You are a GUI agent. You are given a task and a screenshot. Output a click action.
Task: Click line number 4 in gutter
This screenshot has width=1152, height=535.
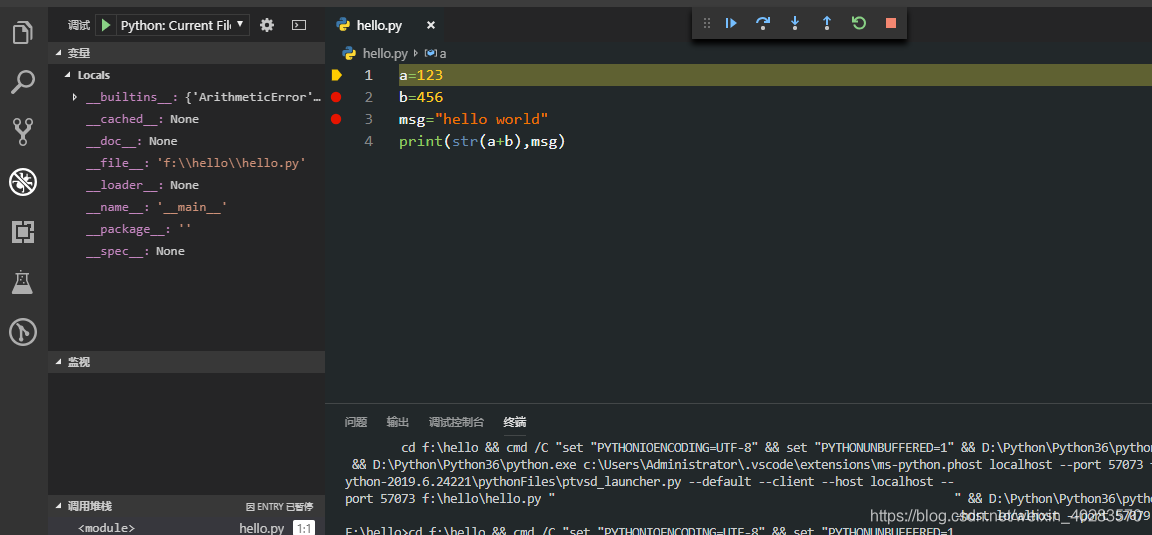[x=368, y=141]
